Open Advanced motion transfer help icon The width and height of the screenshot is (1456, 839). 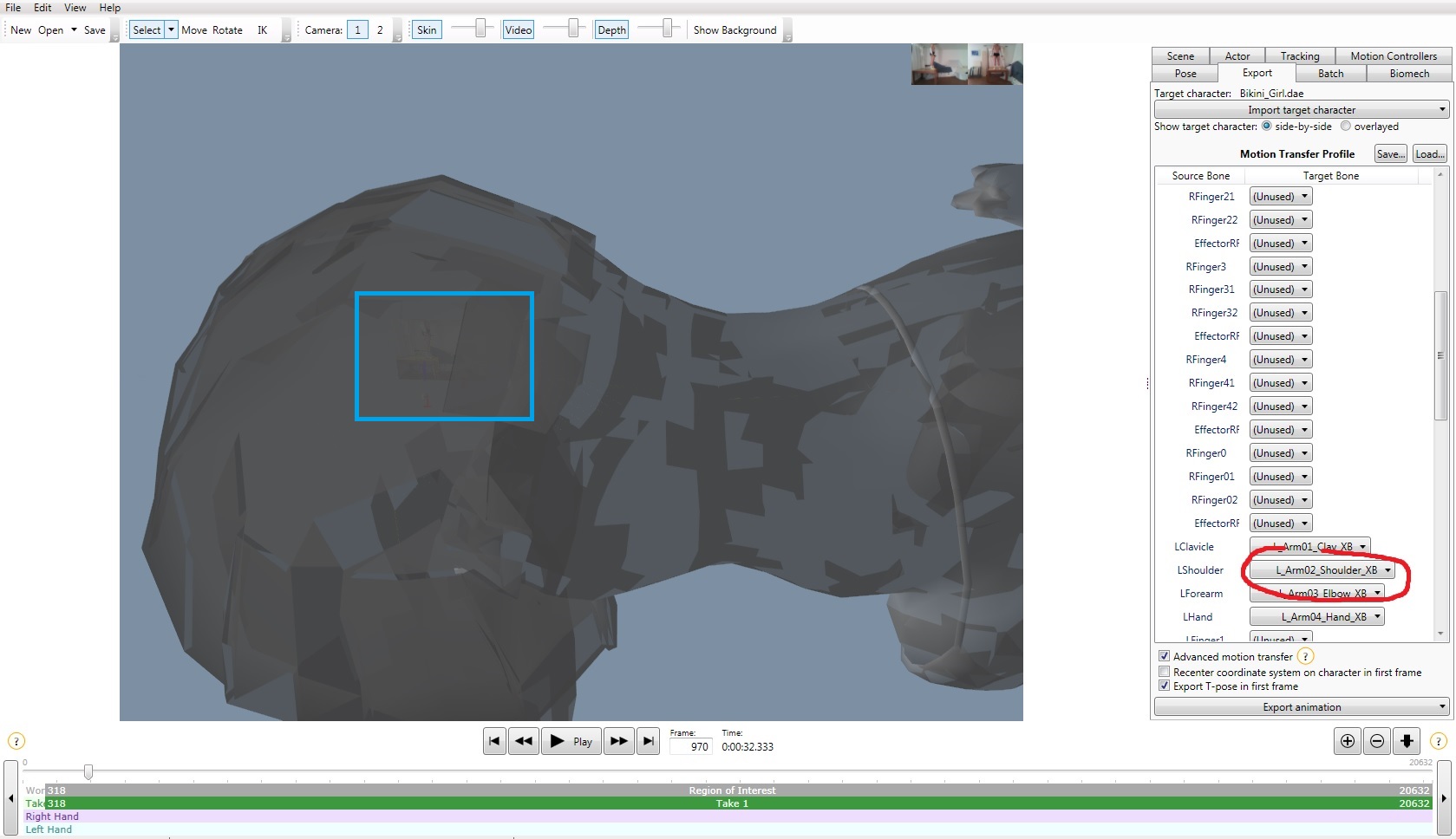(1305, 657)
